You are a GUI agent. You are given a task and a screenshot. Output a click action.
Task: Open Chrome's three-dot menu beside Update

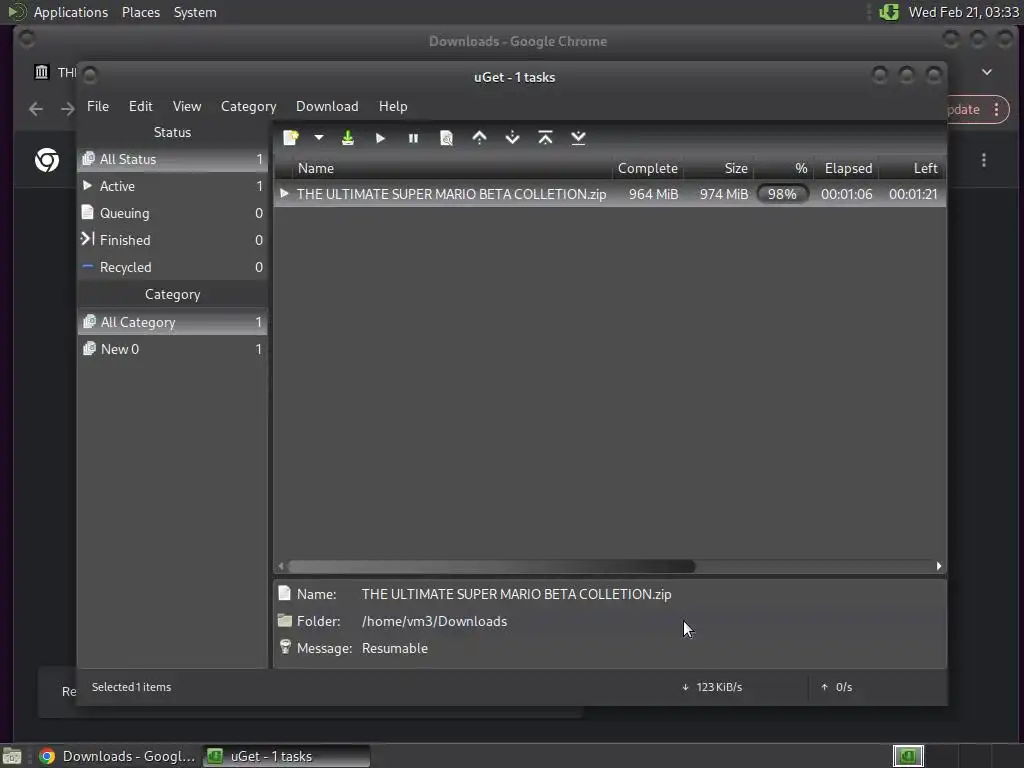coord(997,109)
